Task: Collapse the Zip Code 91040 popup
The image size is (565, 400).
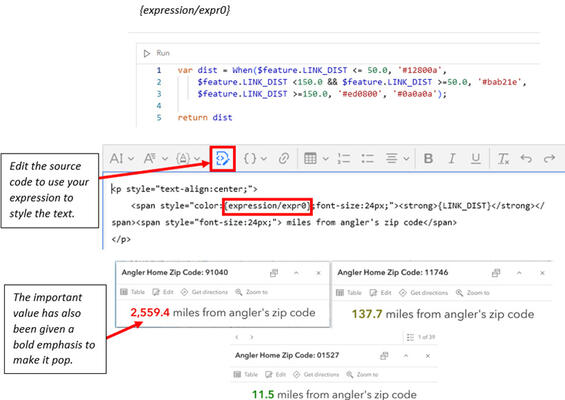Action: (296, 273)
